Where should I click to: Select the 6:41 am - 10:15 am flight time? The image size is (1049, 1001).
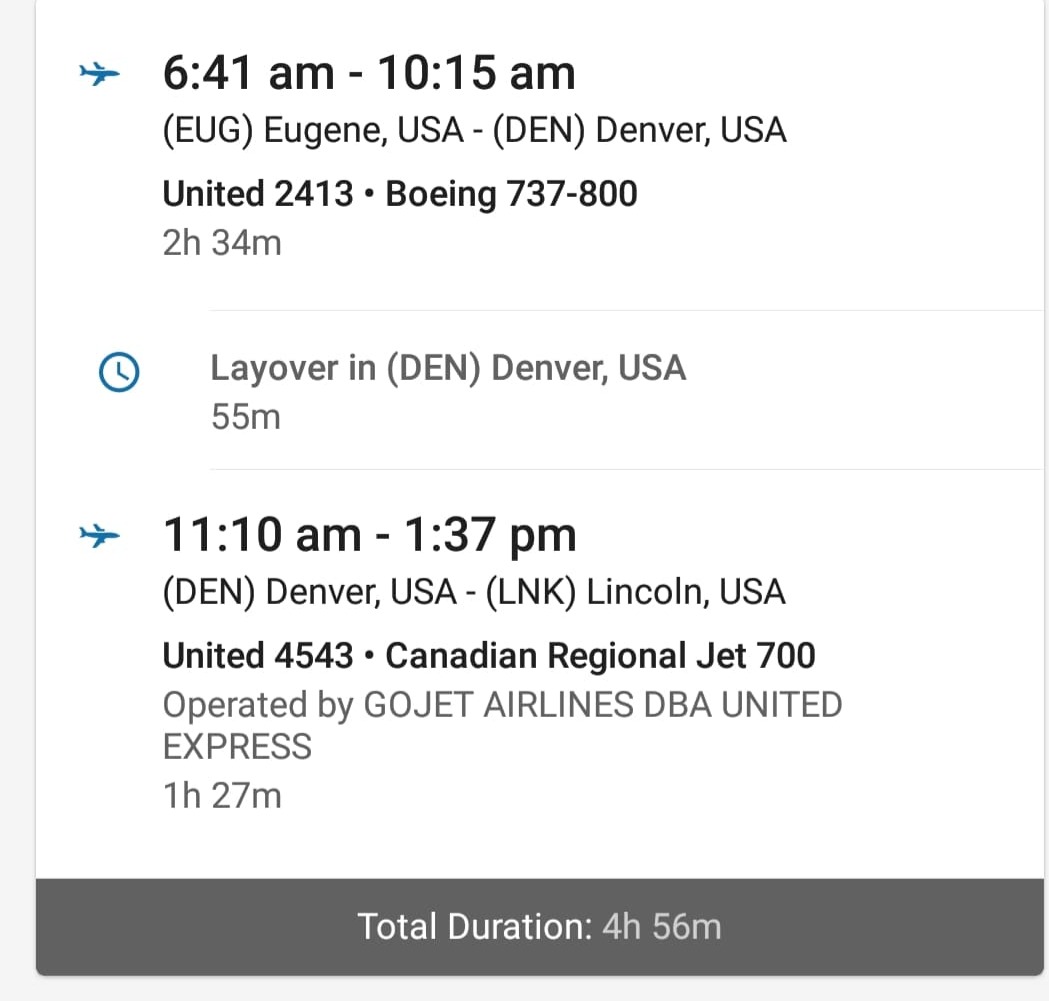point(369,74)
